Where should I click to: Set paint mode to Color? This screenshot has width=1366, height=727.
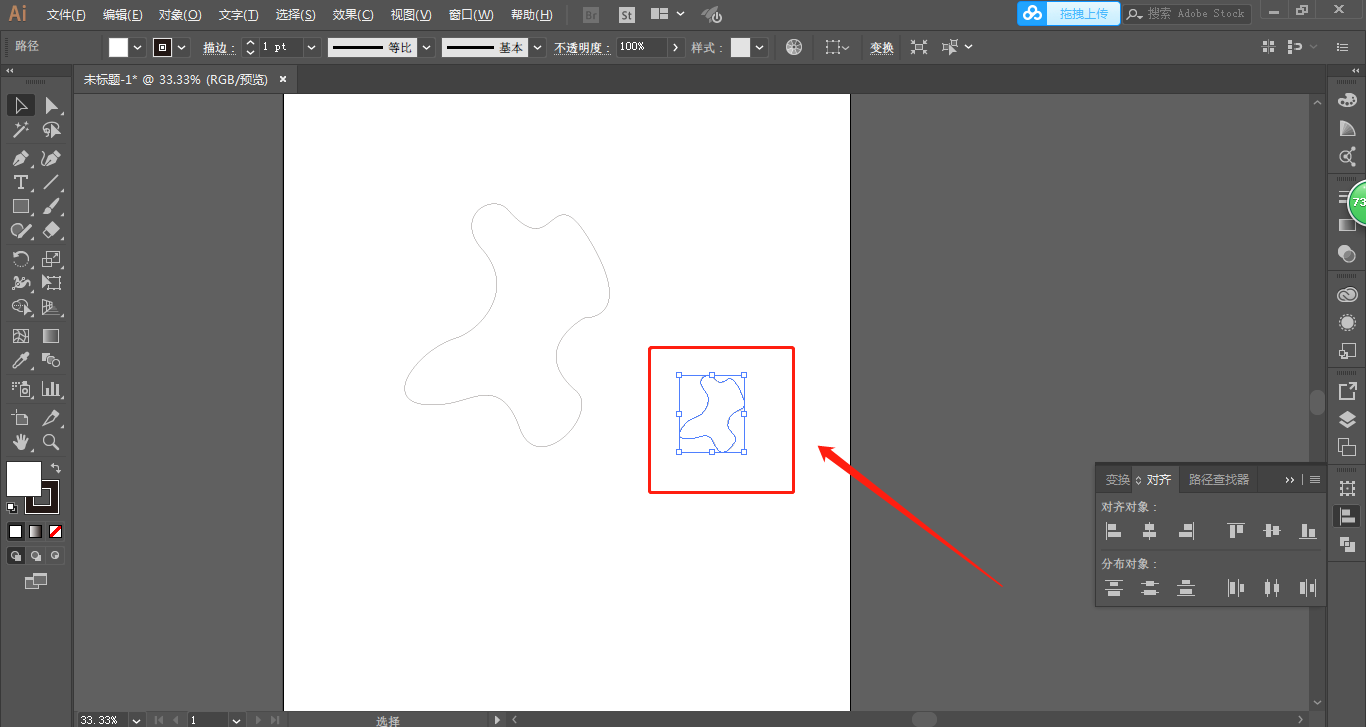coord(15,531)
